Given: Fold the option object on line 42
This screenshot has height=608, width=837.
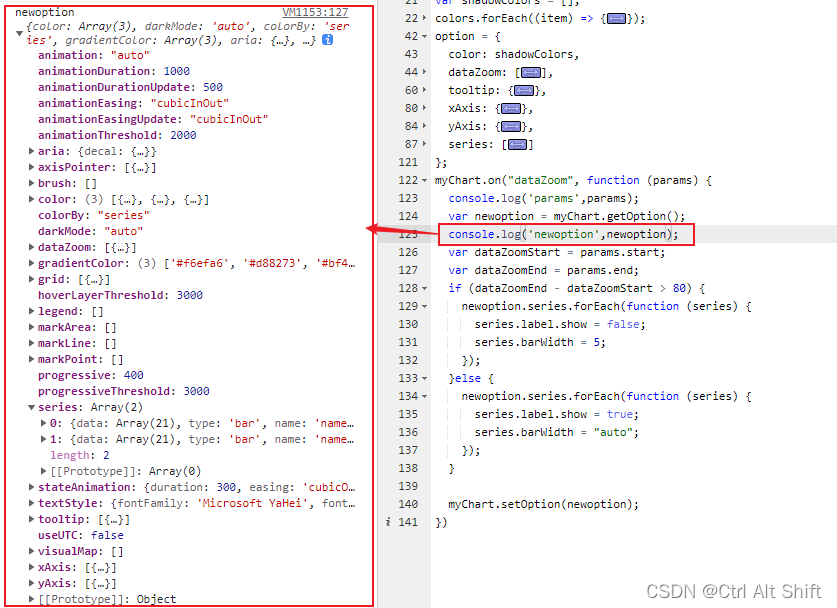Looking at the screenshot, I should [424, 36].
